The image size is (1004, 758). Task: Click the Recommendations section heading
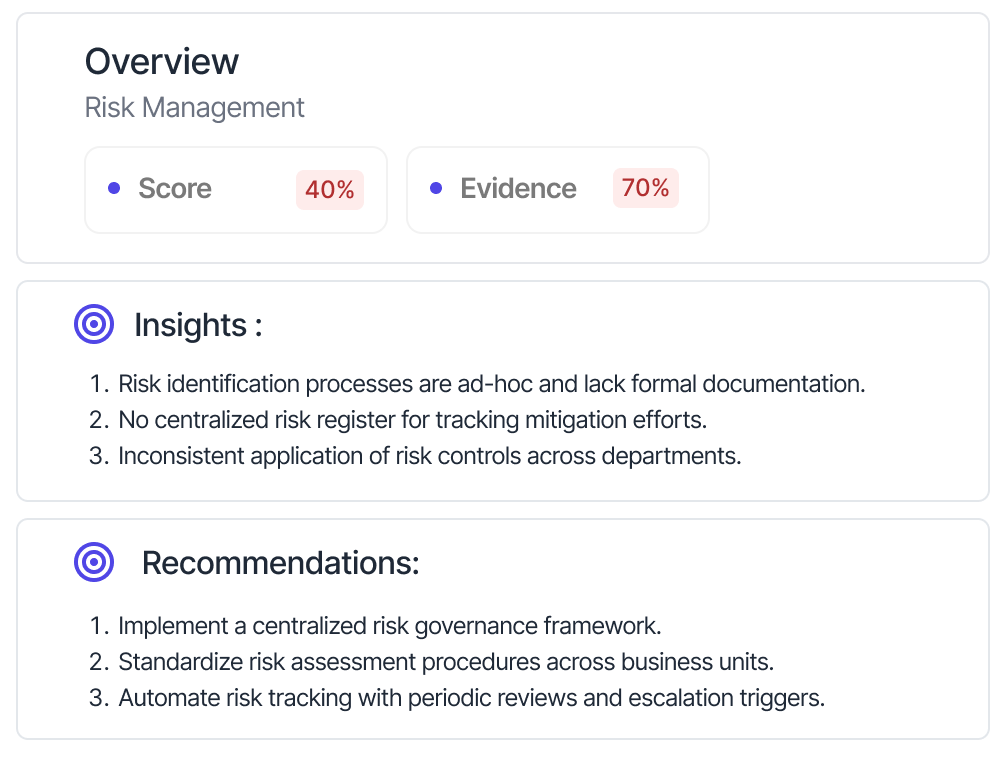click(280, 563)
